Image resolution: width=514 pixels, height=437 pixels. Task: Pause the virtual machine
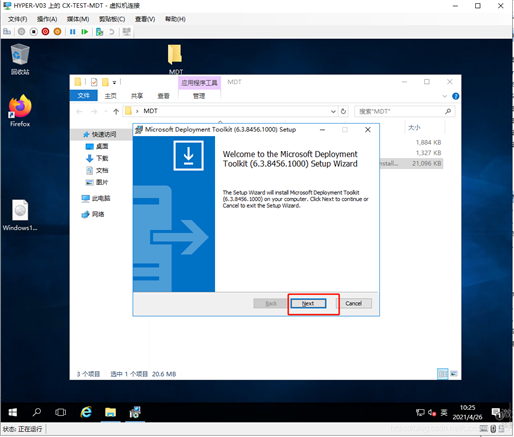pos(72,32)
